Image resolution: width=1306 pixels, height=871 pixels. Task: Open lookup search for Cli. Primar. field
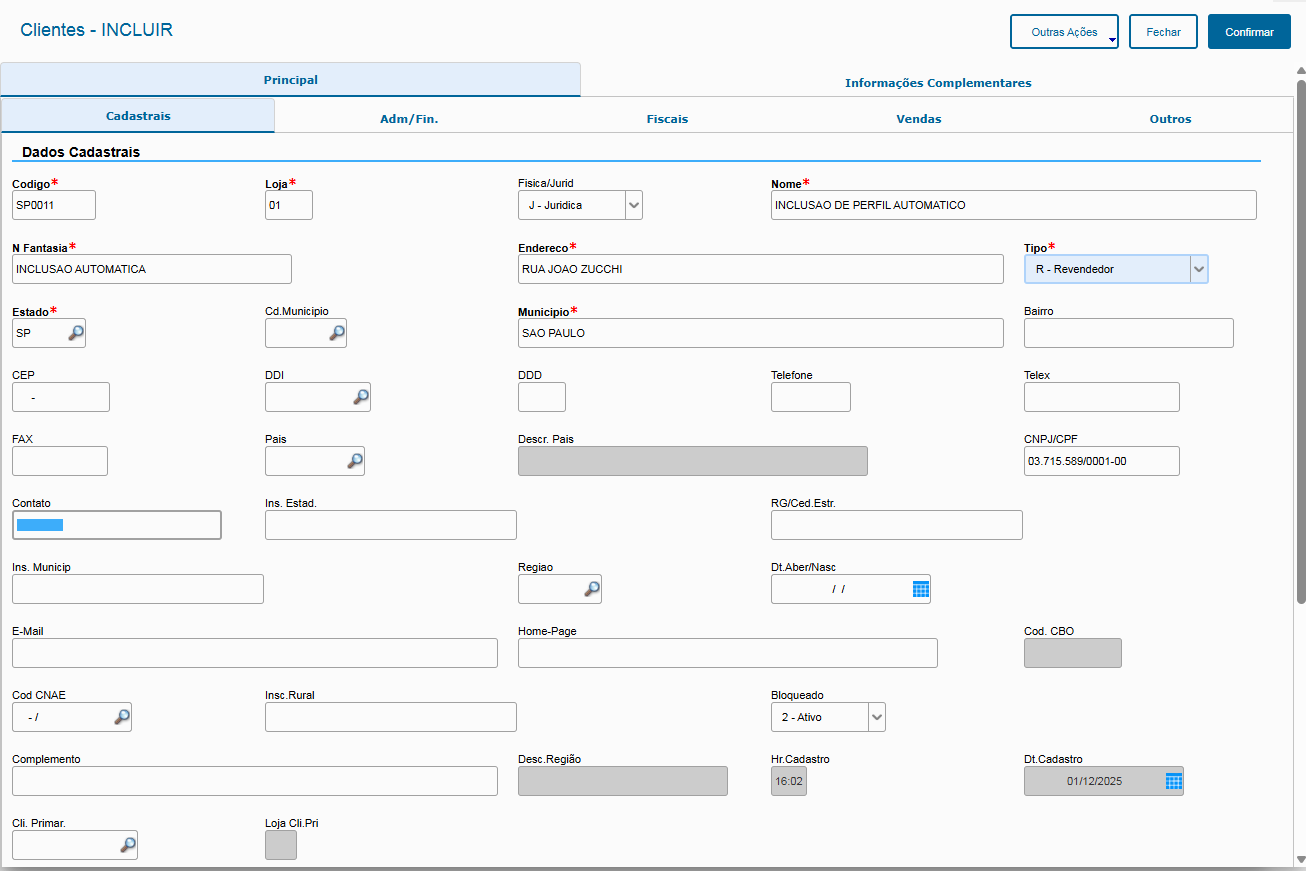pos(128,845)
